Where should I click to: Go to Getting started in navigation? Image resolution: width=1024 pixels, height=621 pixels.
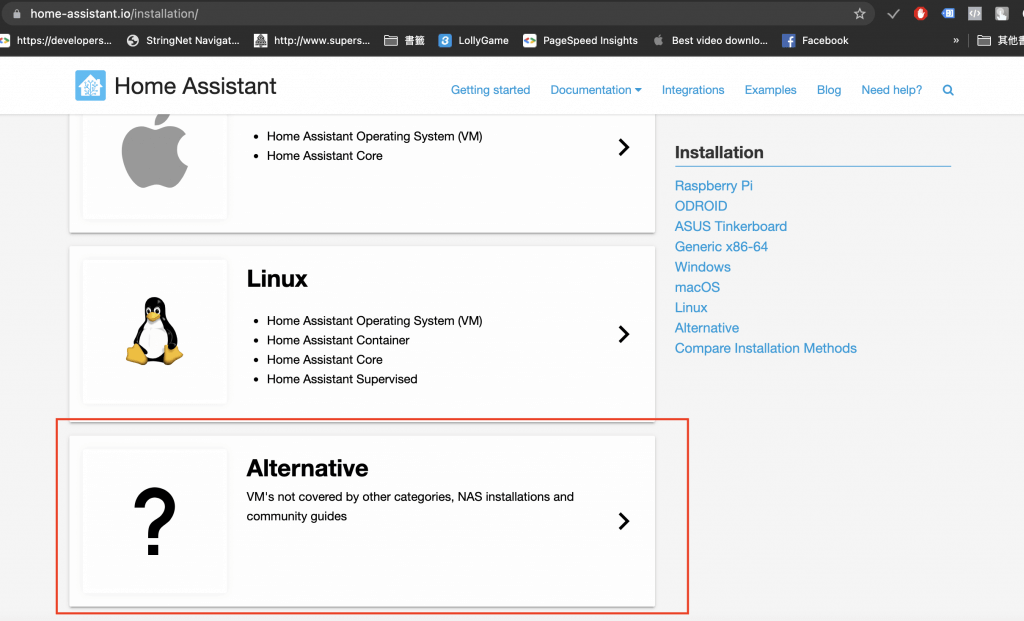[490, 90]
